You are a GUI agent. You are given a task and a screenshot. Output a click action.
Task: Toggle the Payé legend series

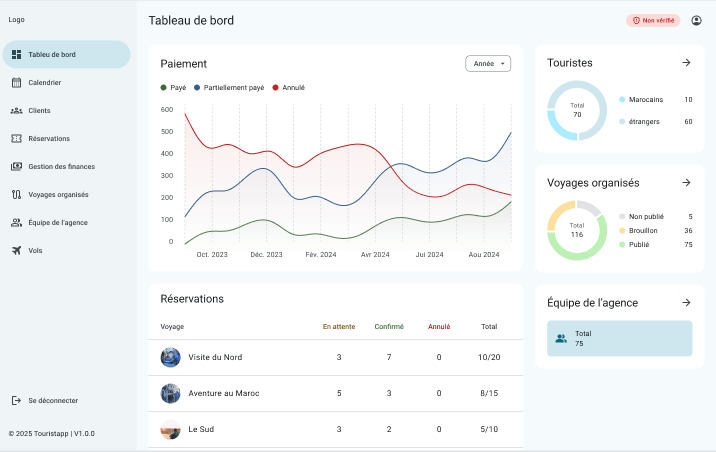173,88
